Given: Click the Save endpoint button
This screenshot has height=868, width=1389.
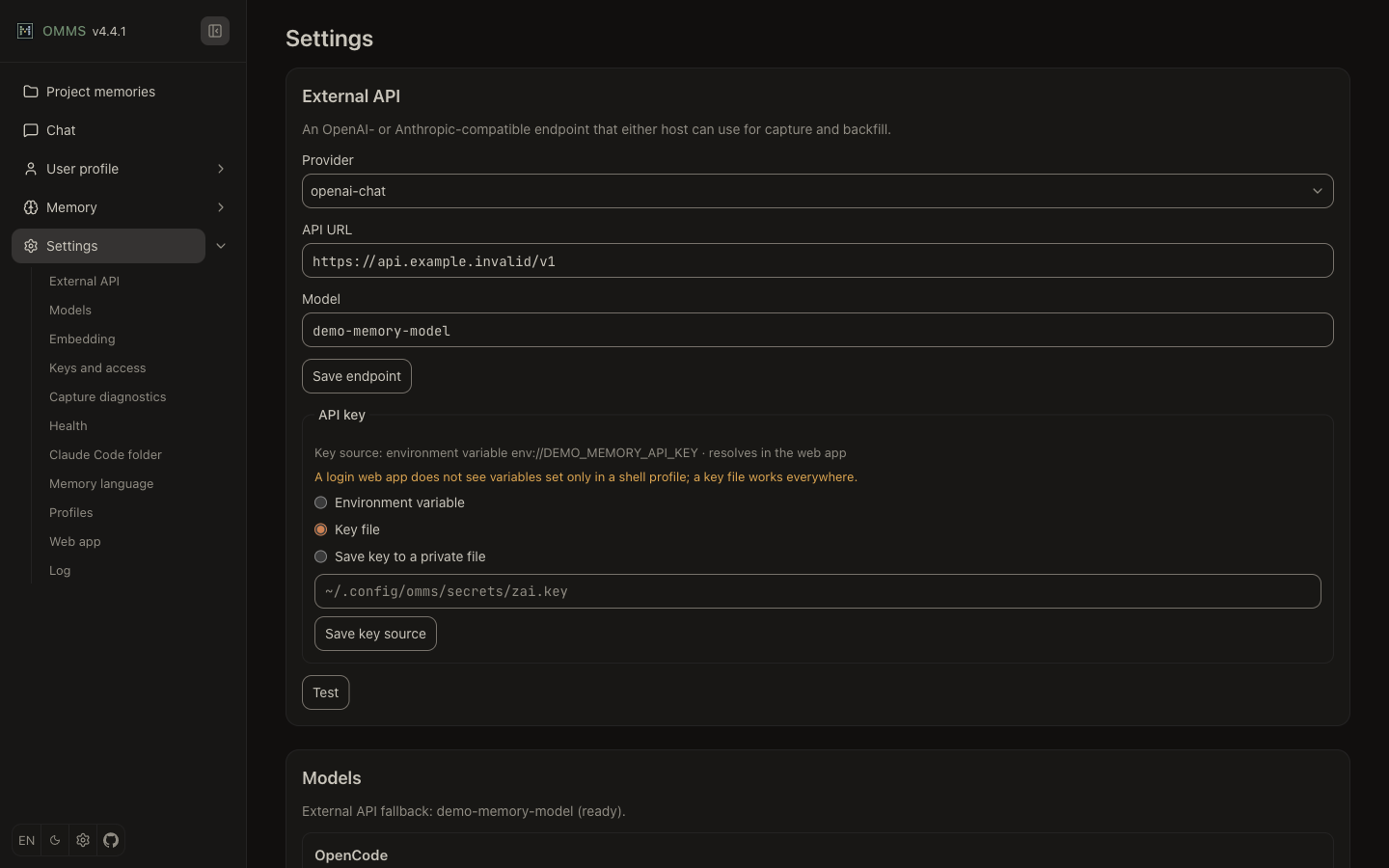Looking at the screenshot, I should 357,376.
